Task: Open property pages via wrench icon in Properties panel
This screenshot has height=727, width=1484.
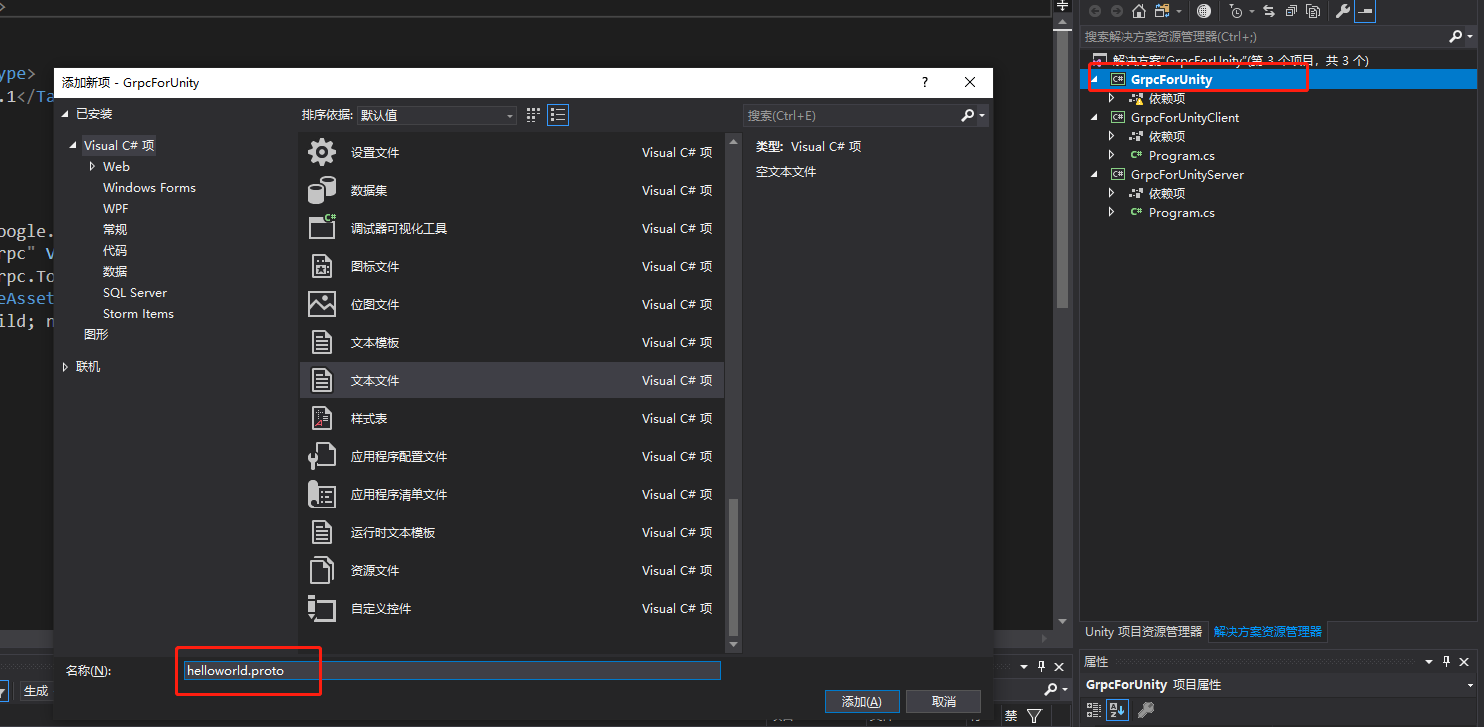Action: point(1146,710)
